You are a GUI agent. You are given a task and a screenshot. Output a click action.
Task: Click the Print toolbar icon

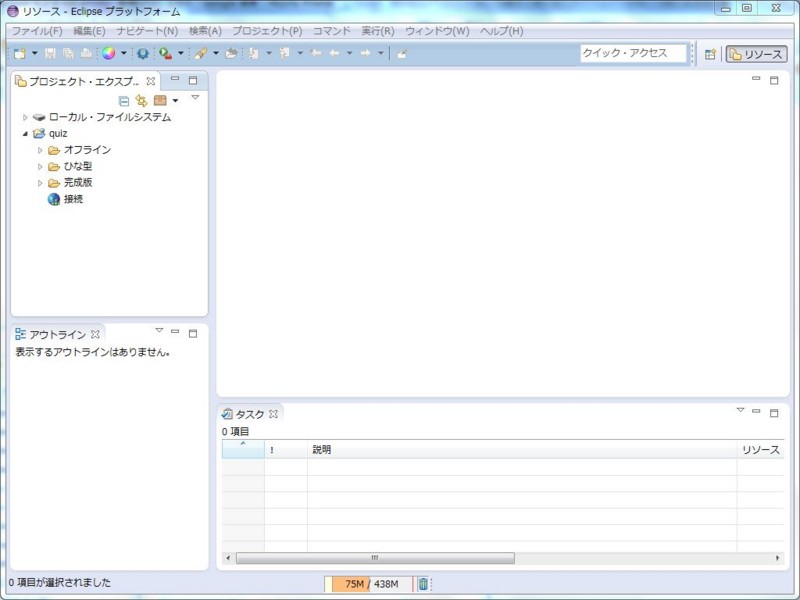coord(86,53)
